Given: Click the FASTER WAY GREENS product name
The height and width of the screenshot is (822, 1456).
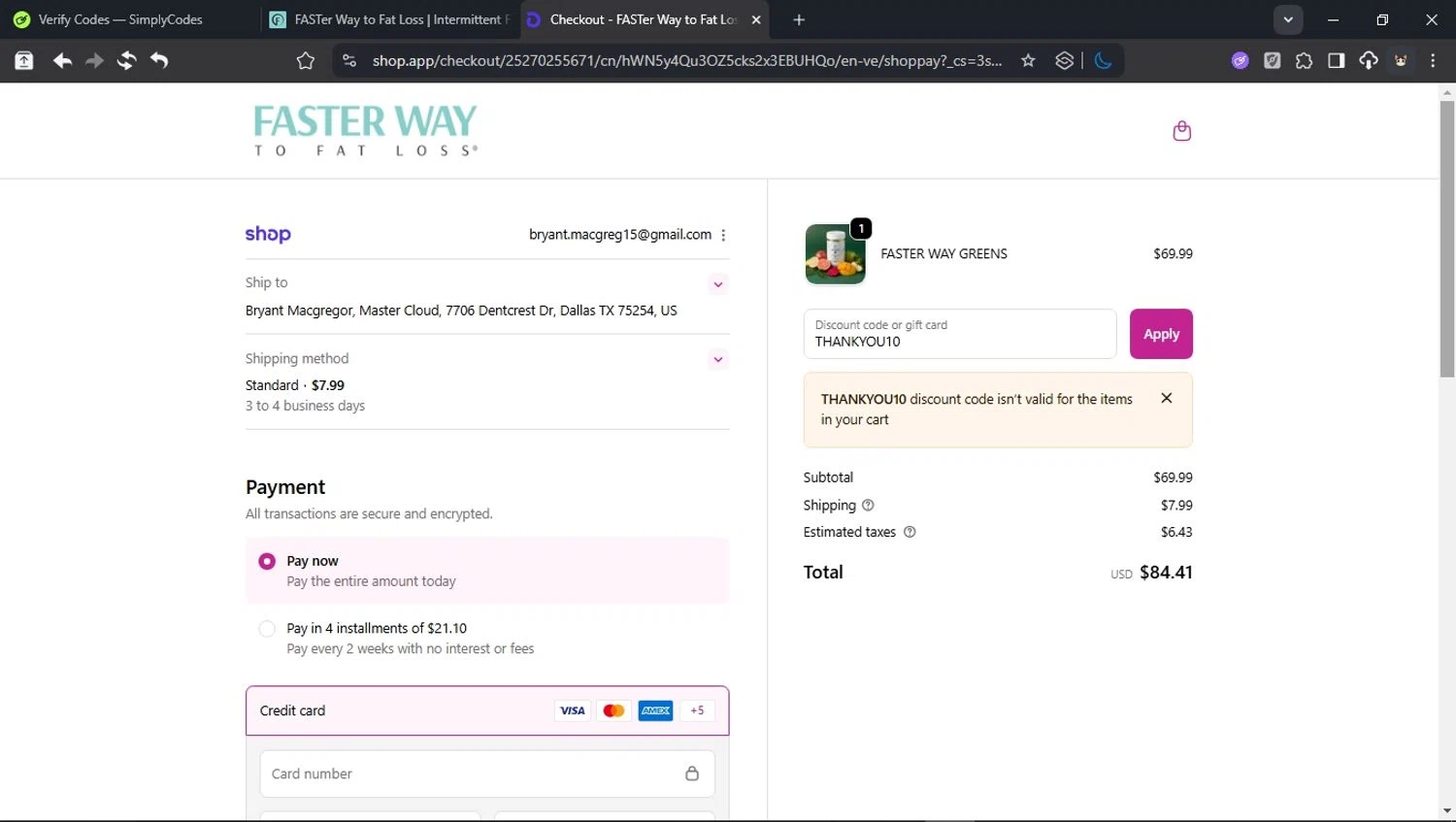Looking at the screenshot, I should click(x=943, y=254).
